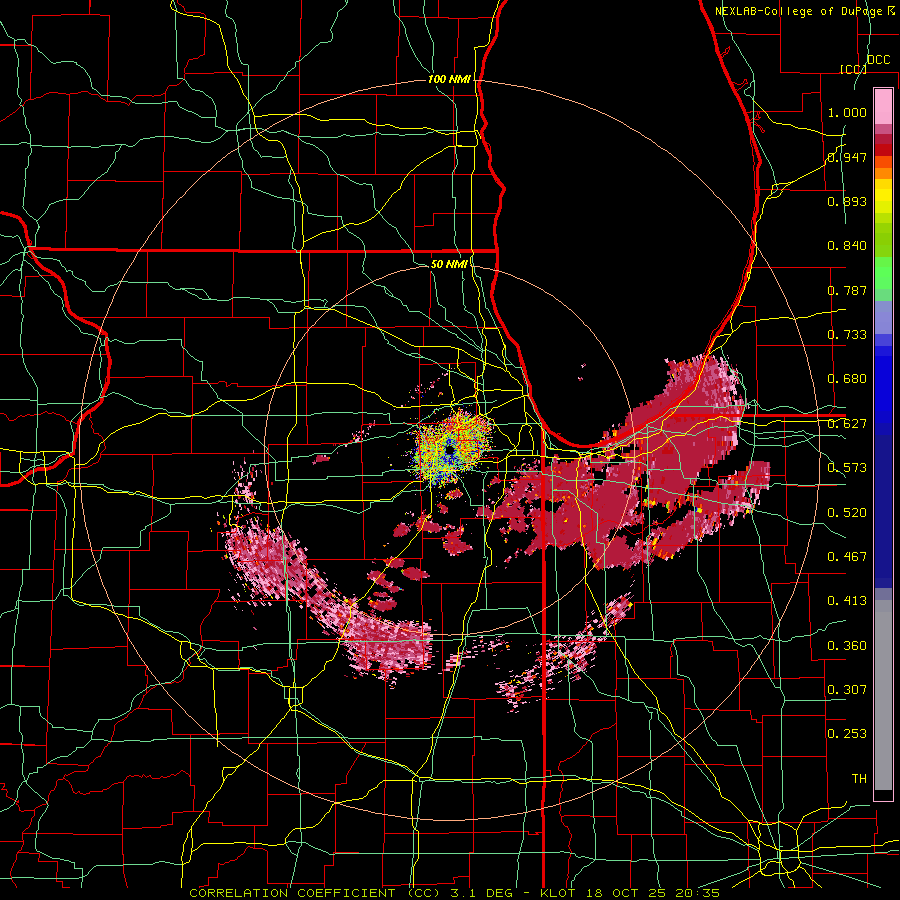Click the "NEXLAB-College of DuPage" header text
This screenshot has width=900, height=900.
pos(799,11)
